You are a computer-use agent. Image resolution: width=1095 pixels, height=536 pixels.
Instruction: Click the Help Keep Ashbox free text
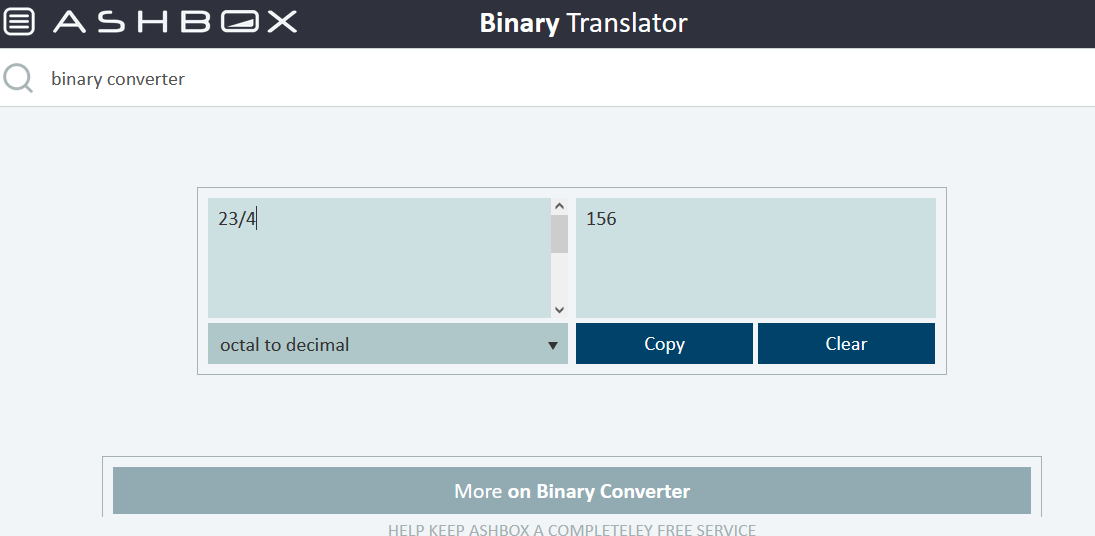pos(572,530)
